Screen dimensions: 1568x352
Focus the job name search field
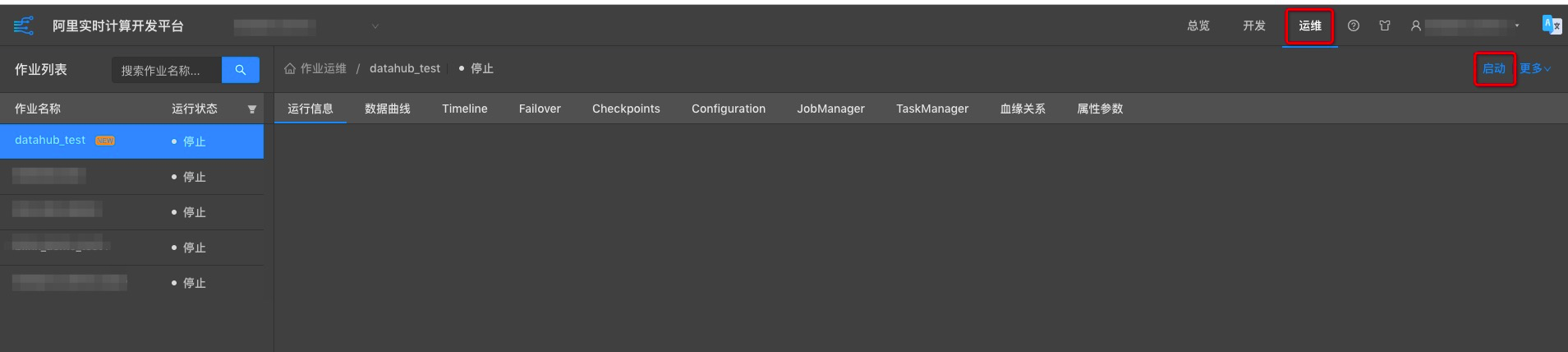click(x=167, y=70)
